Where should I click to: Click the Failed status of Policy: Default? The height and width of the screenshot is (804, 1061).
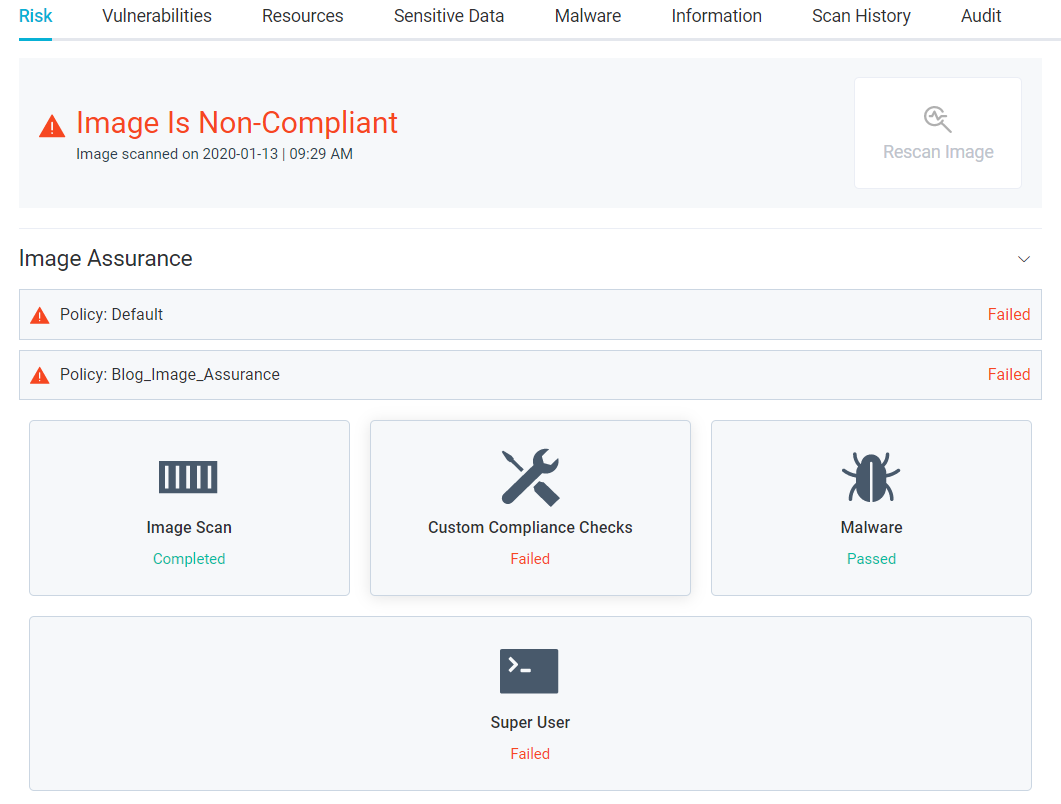point(1008,314)
